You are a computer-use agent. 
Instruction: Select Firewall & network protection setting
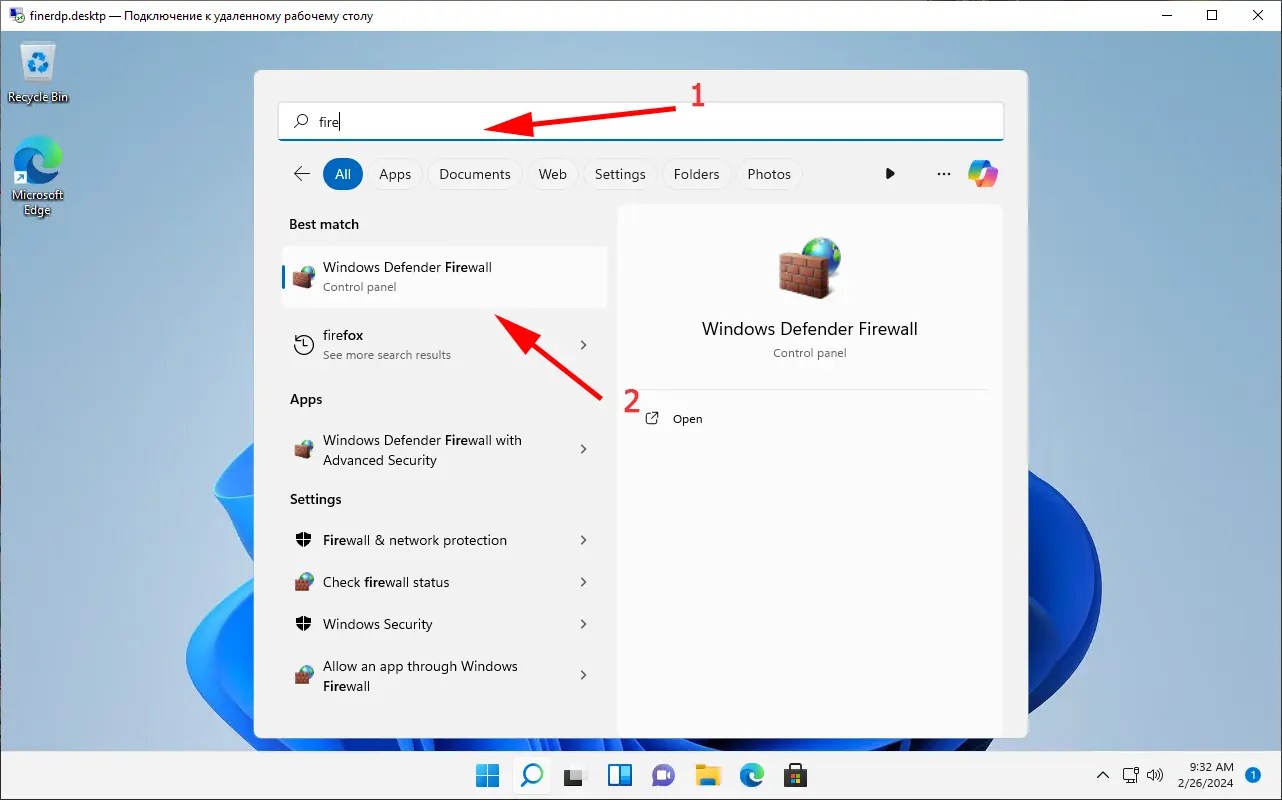pos(414,540)
